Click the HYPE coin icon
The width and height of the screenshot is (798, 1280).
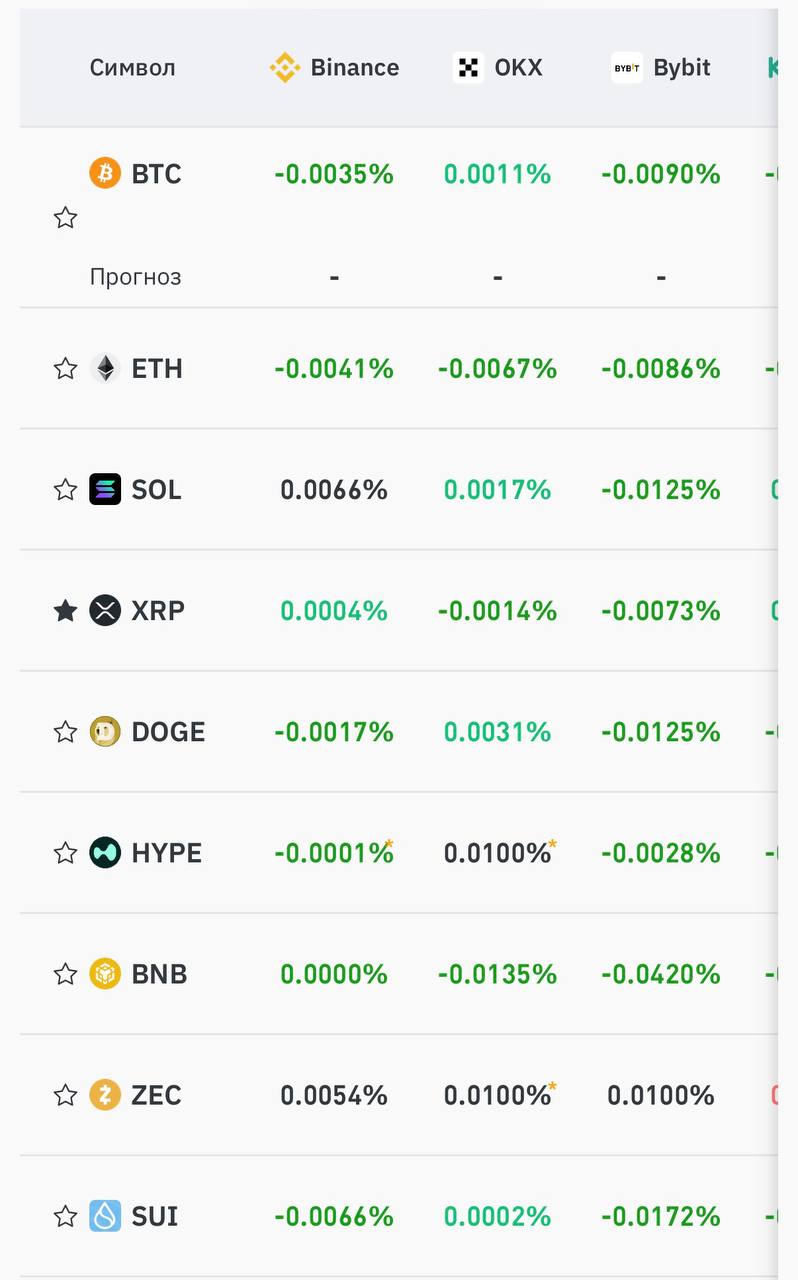[x=105, y=852]
